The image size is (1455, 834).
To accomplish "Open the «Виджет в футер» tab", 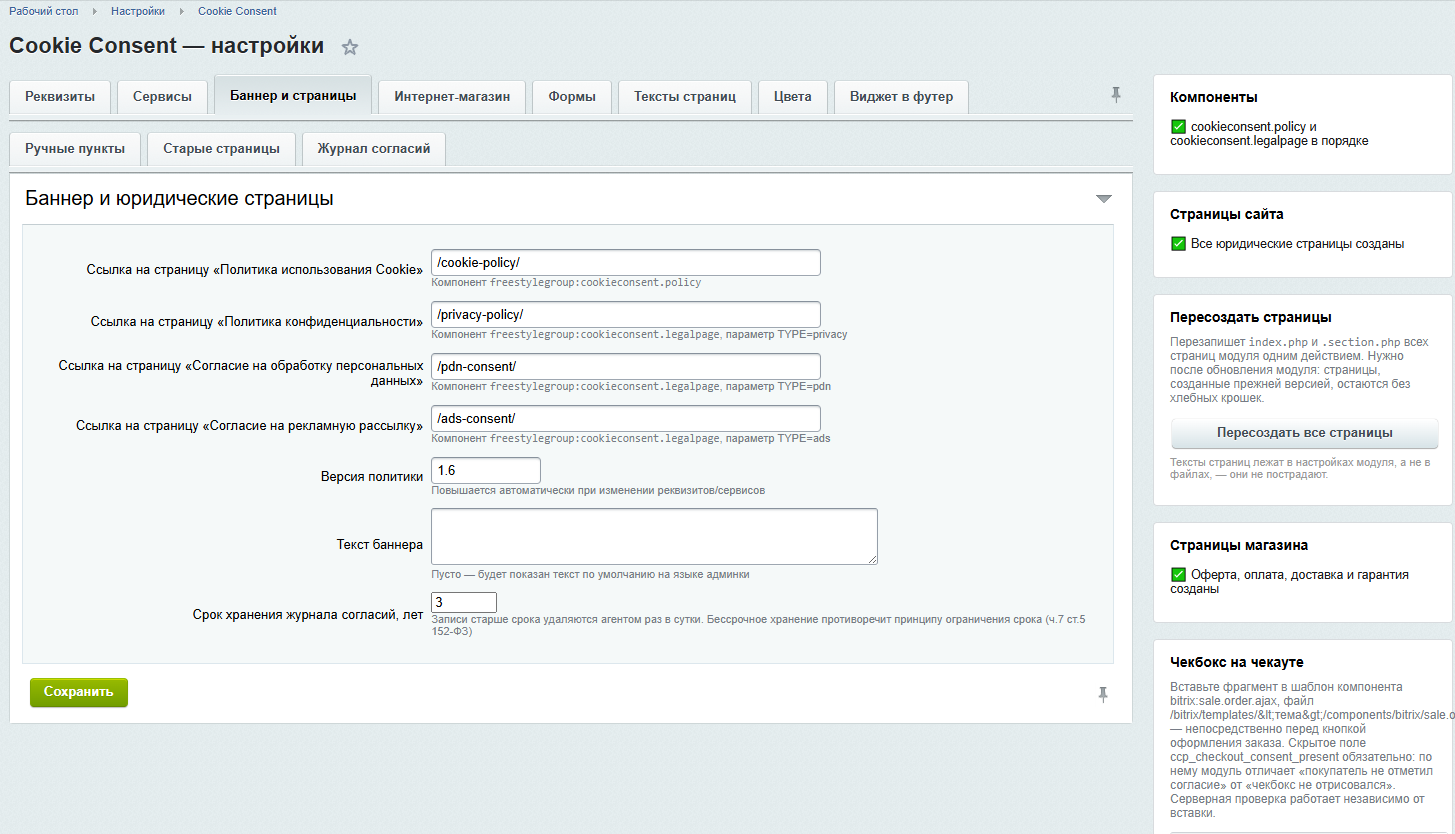I will 901,97.
